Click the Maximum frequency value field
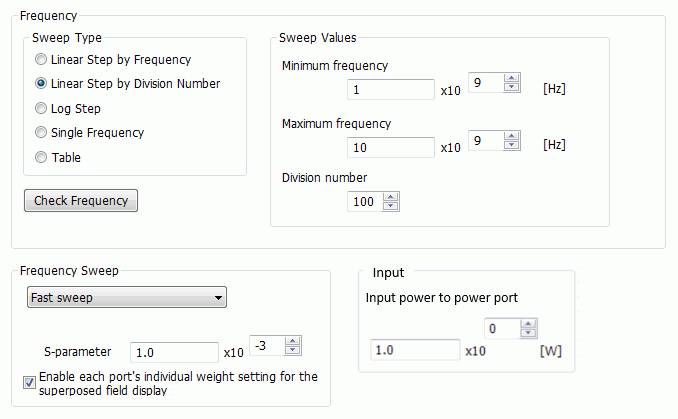This screenshot has width=678, height=419. [390, 147]
